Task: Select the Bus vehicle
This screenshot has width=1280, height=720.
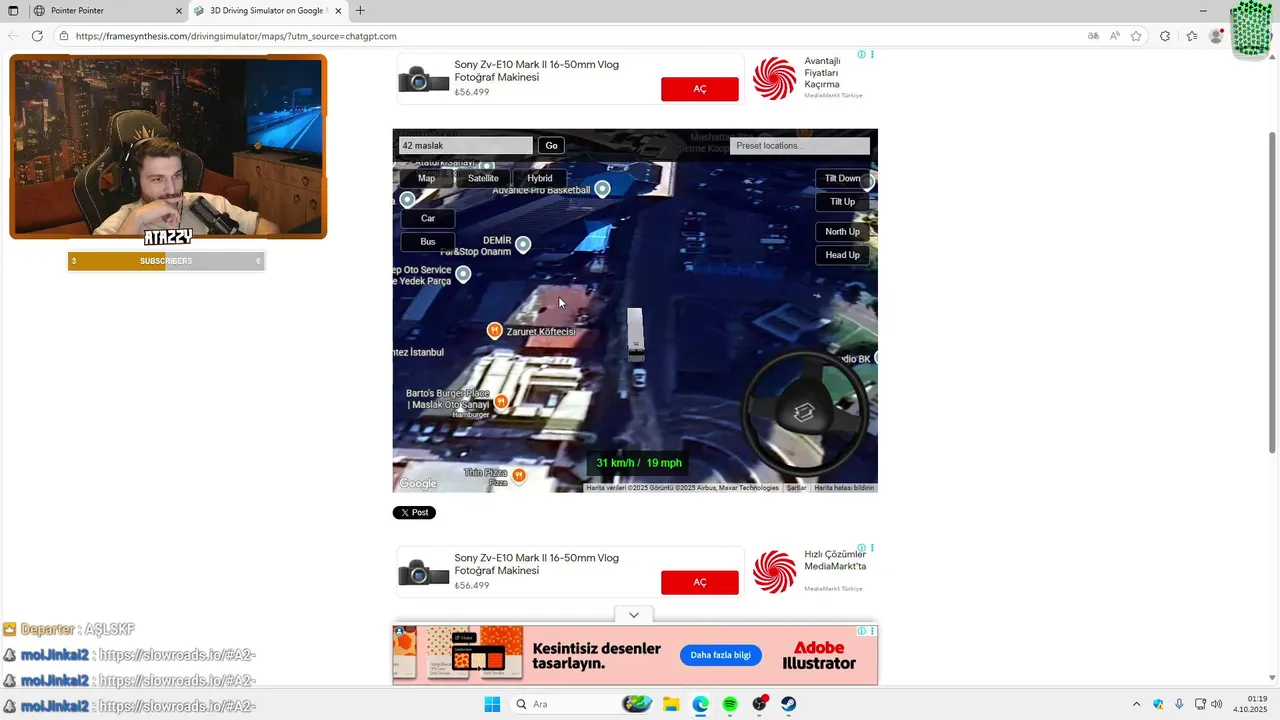Action: coord(428,241)
